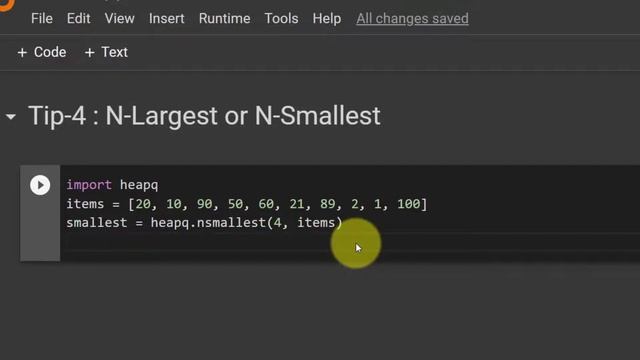This screenshot has height=360, width=640.
Task: Open the Runtime menu
Action: [224, 18]
